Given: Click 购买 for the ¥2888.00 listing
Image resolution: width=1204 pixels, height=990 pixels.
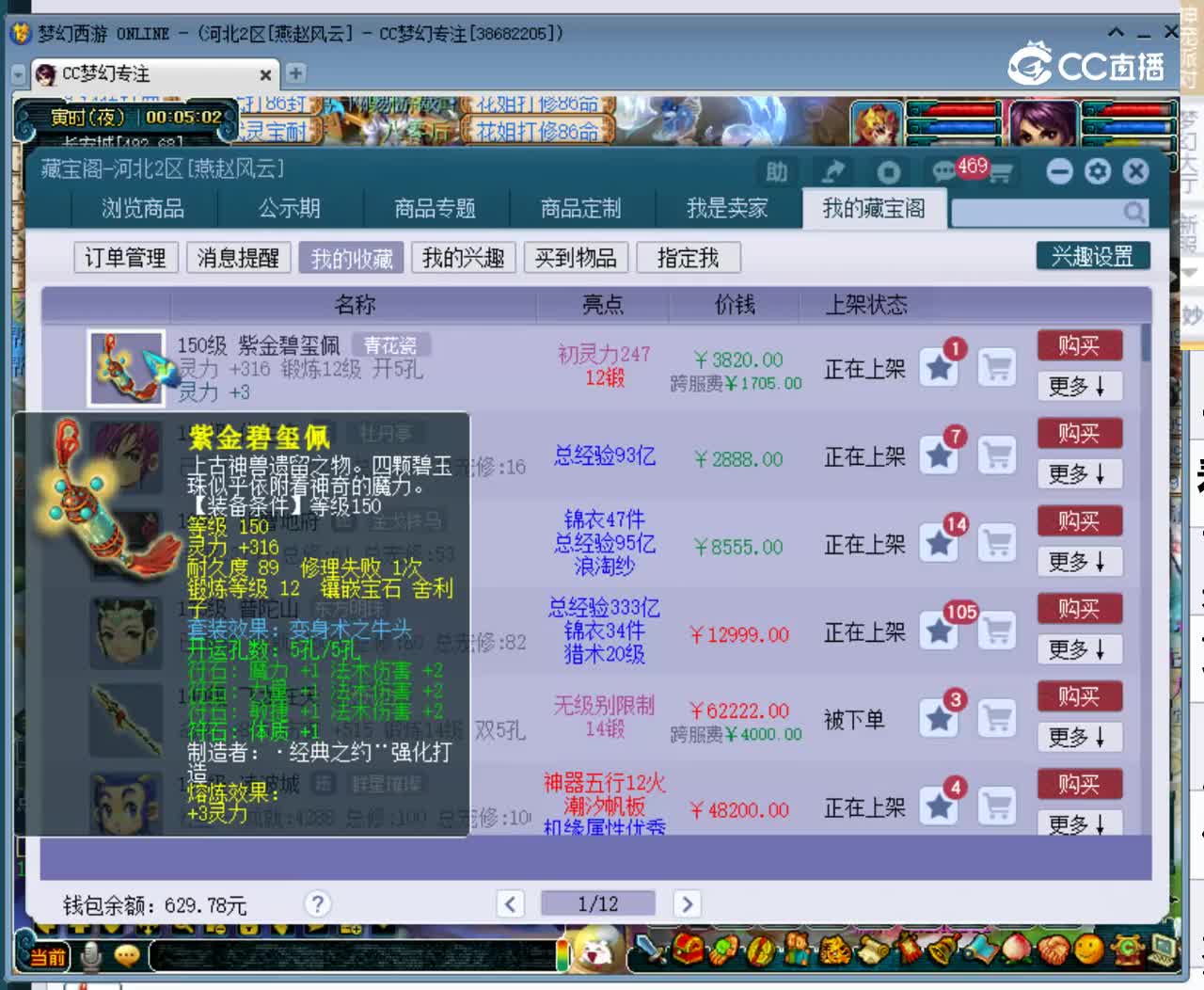Looking at the screenshot, I should tap(1079, 433).
